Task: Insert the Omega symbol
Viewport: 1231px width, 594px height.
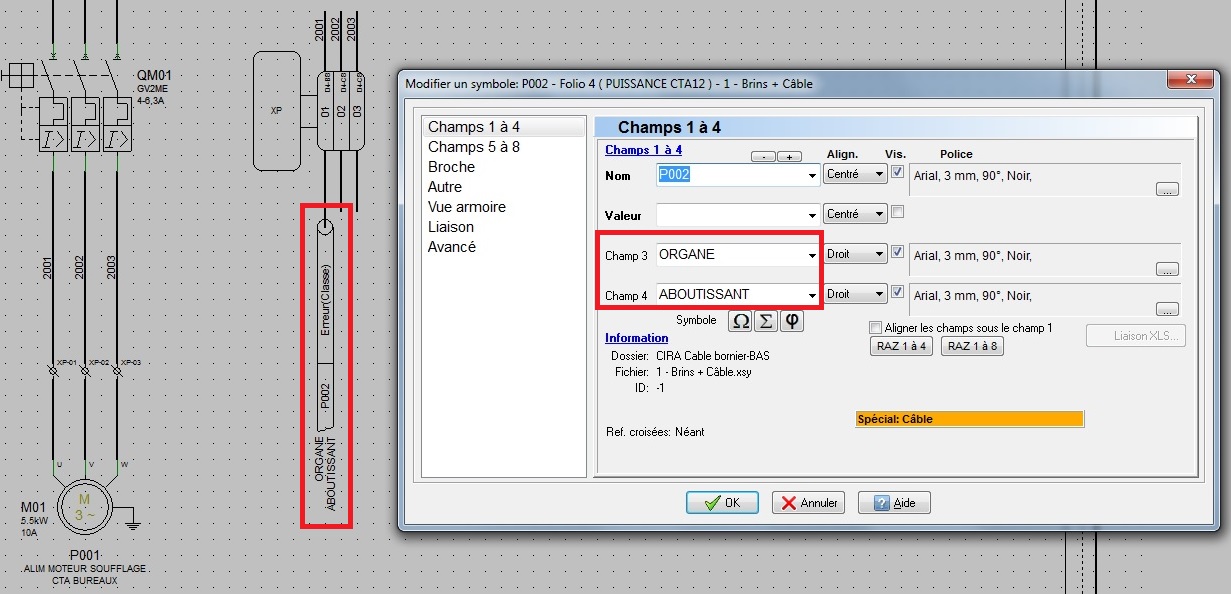Action: point(740,321)
